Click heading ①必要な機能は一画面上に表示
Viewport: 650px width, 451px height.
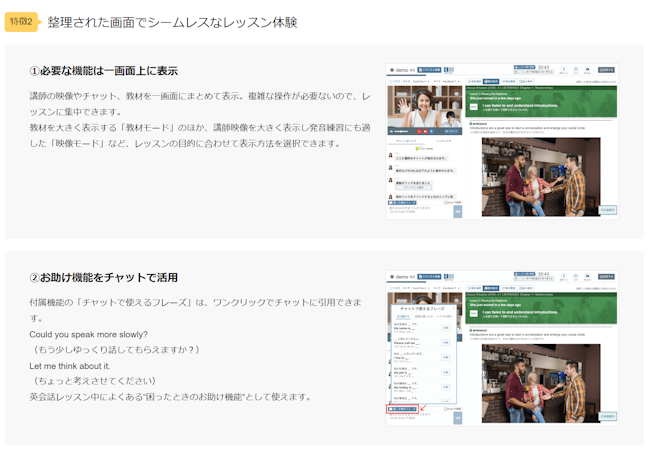coord(104,71)
